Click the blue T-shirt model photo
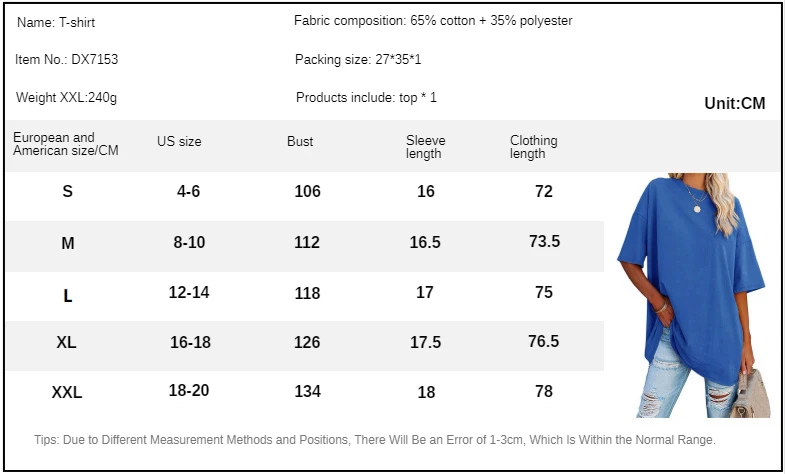The width and height of the screenshot is (785, 474). [693, 295]
